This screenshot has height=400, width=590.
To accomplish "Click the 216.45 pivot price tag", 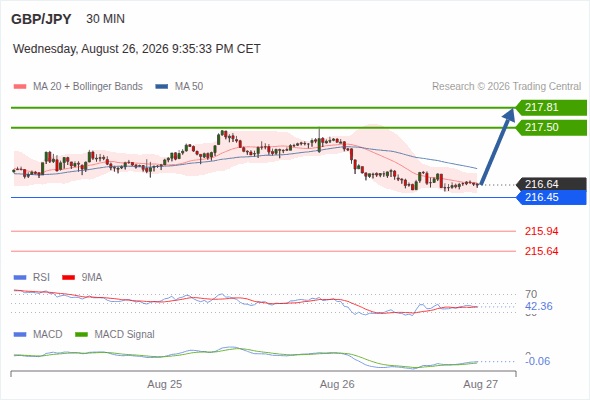I will [551, 198].
